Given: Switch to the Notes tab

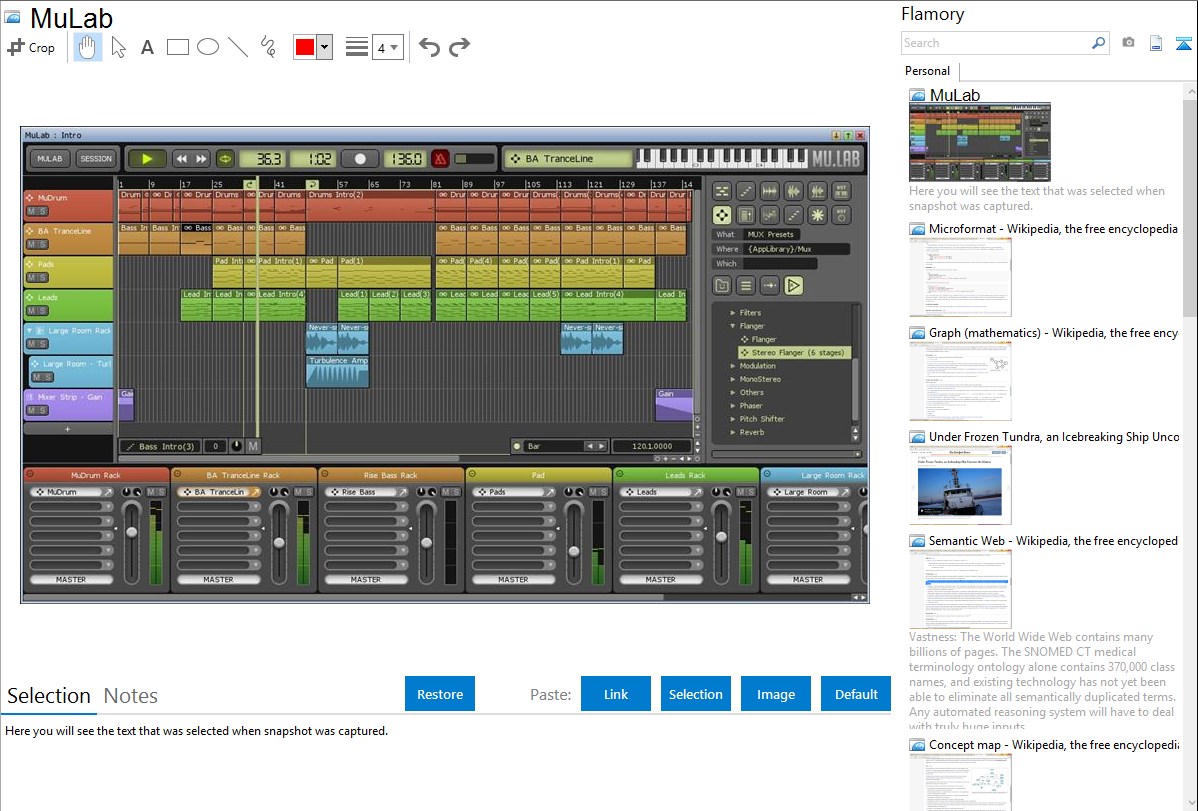Looking at the screenshot, I should click(131, 696).
